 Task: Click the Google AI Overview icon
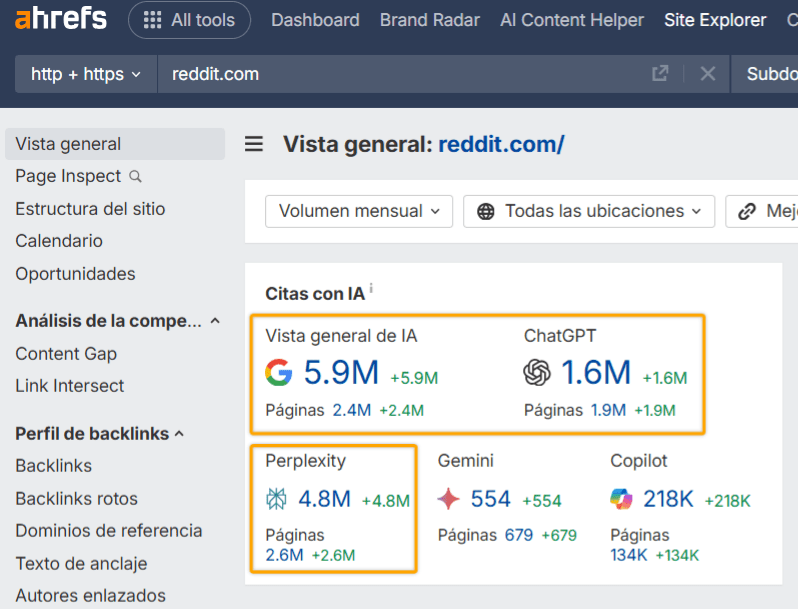(x=279, y=373)
